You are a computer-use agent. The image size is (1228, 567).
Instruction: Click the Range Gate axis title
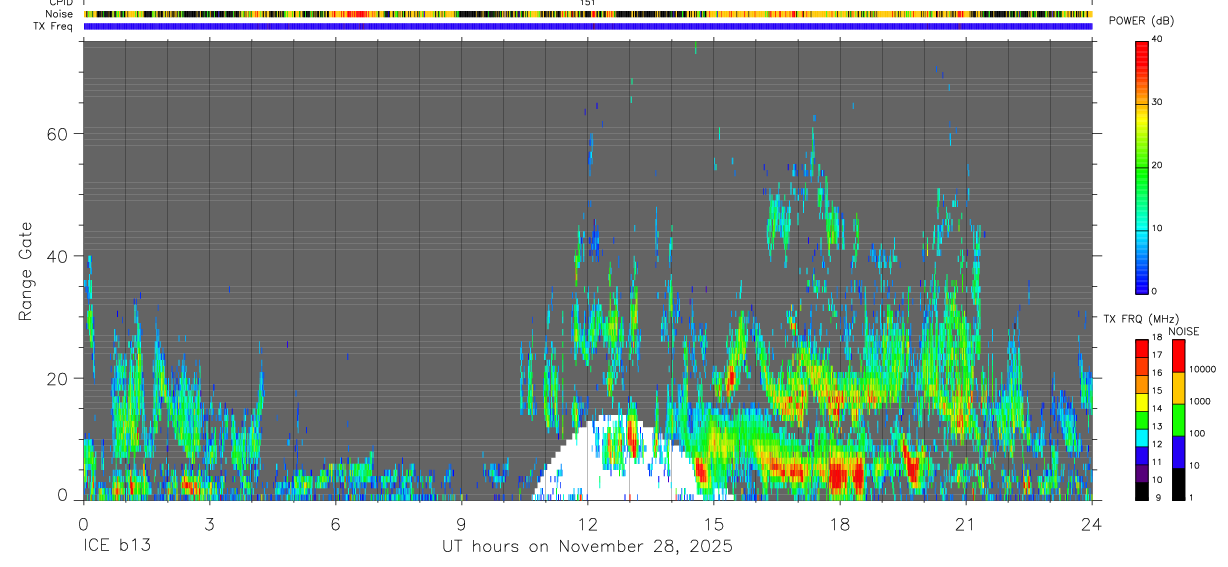pyautogui.click(x=26, y=272)
